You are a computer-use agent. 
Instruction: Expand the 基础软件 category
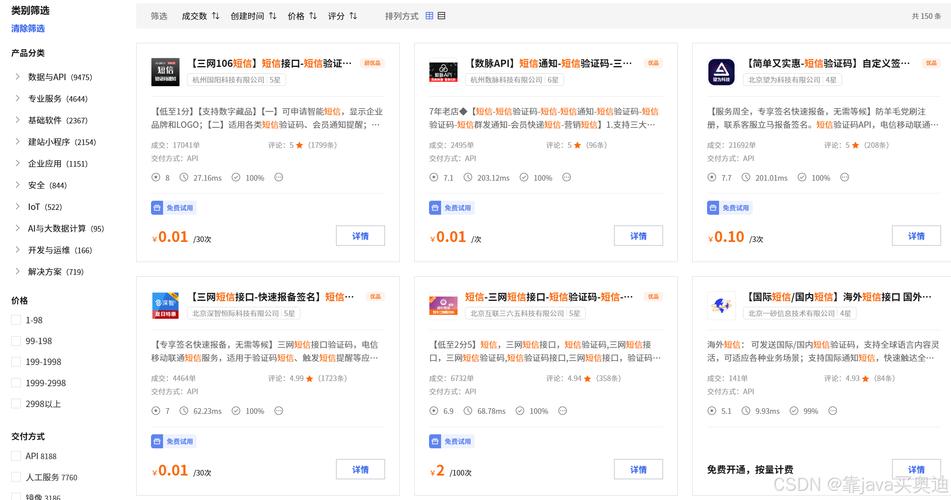point(17,120)
